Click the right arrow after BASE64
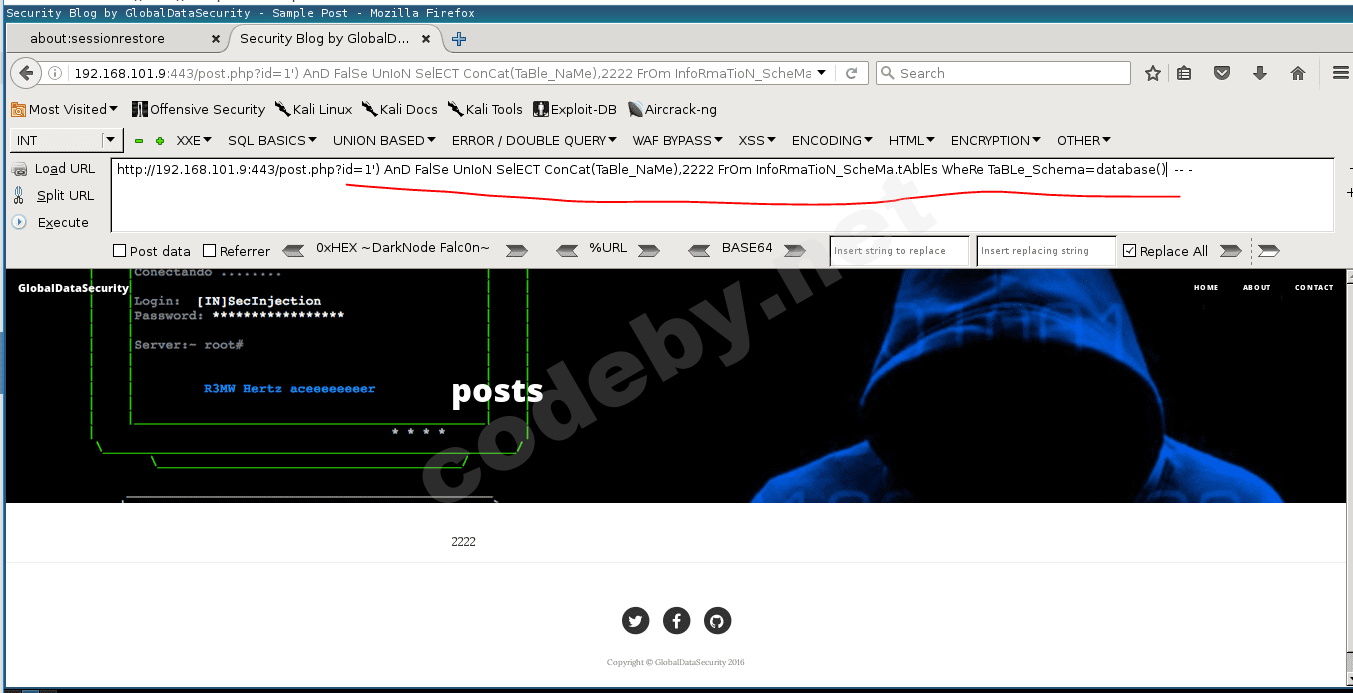The width and height of the screenshot is (1353, 693). pos(795,250)
